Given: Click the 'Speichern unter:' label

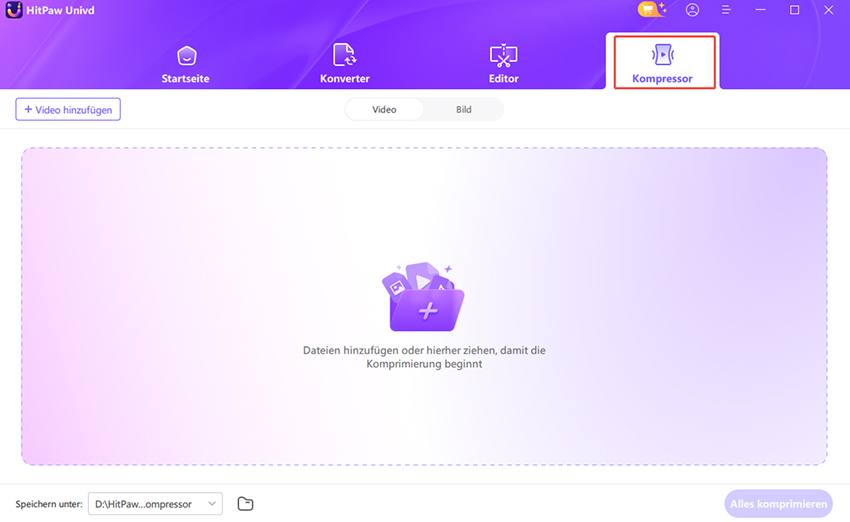Looking at the screenshot, I should (49, 504).
